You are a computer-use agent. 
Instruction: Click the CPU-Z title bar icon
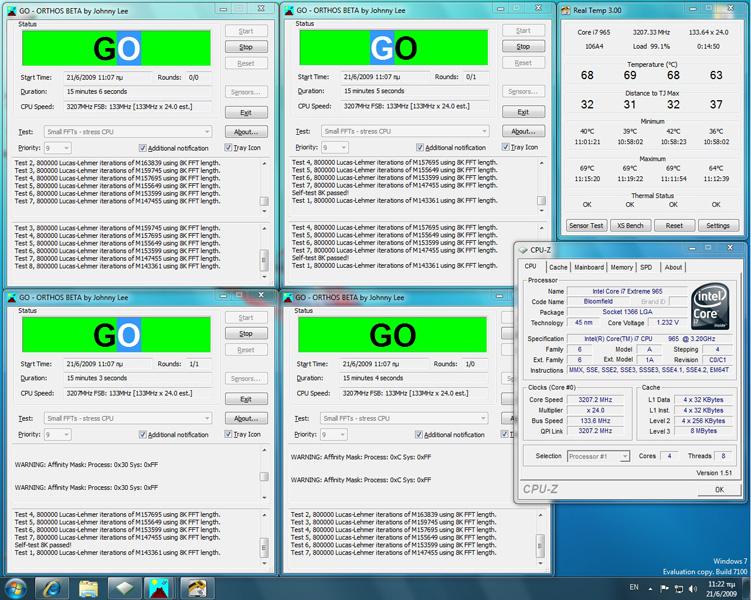click(523, 249)
